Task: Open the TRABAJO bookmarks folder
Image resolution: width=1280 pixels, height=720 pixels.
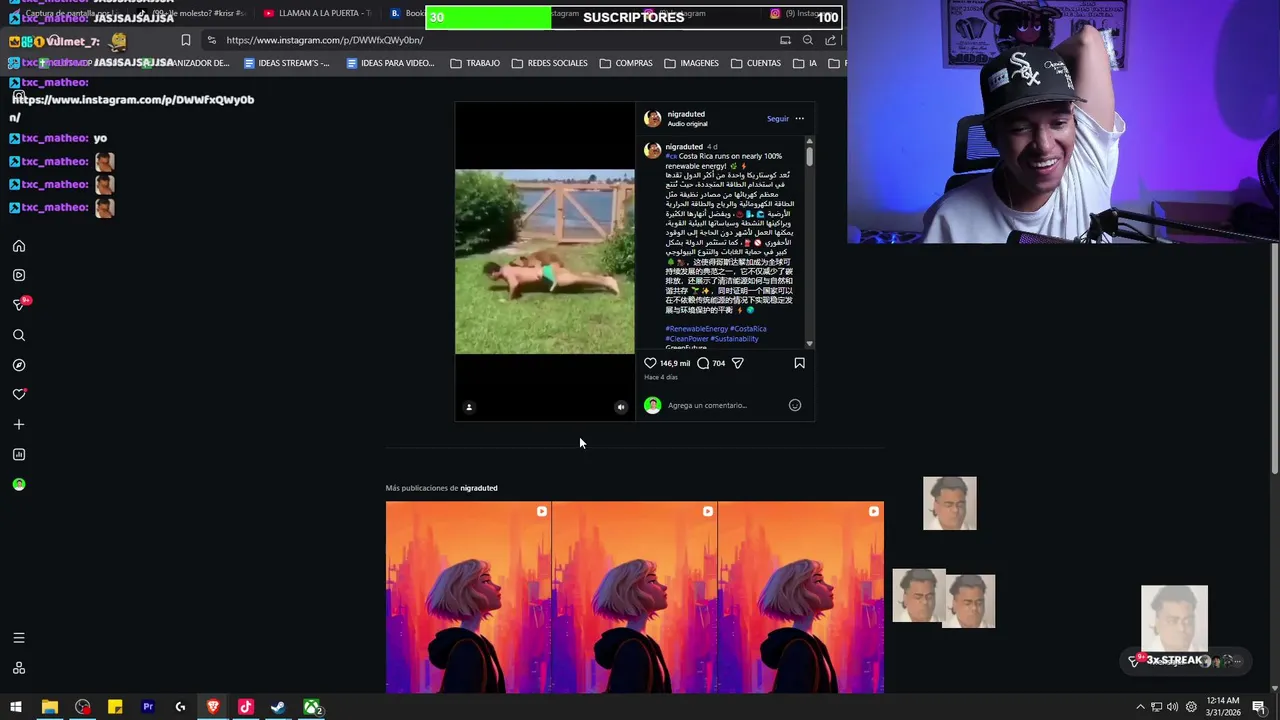Action: [475, 63]
